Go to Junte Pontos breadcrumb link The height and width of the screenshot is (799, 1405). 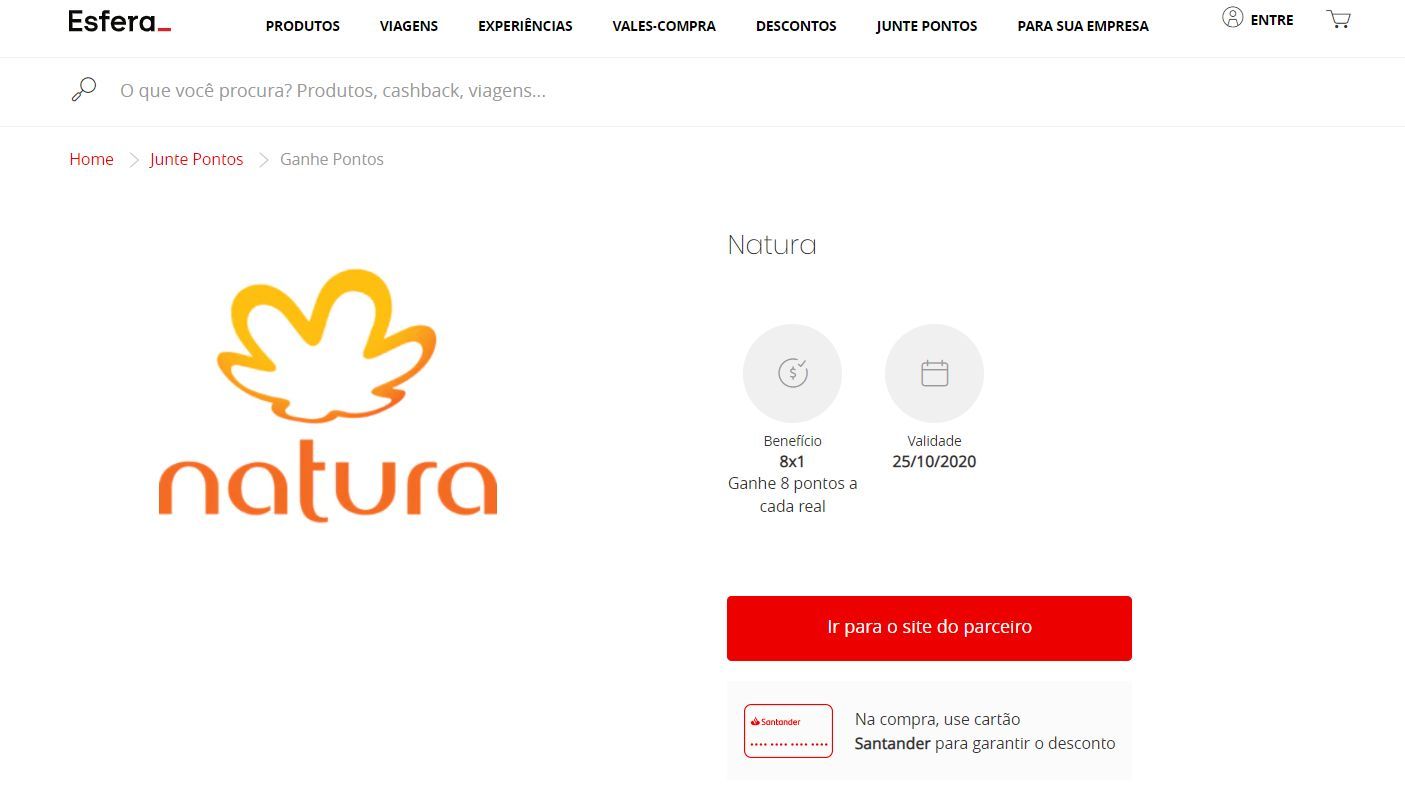pyautogui.click(x=196, y=159)
